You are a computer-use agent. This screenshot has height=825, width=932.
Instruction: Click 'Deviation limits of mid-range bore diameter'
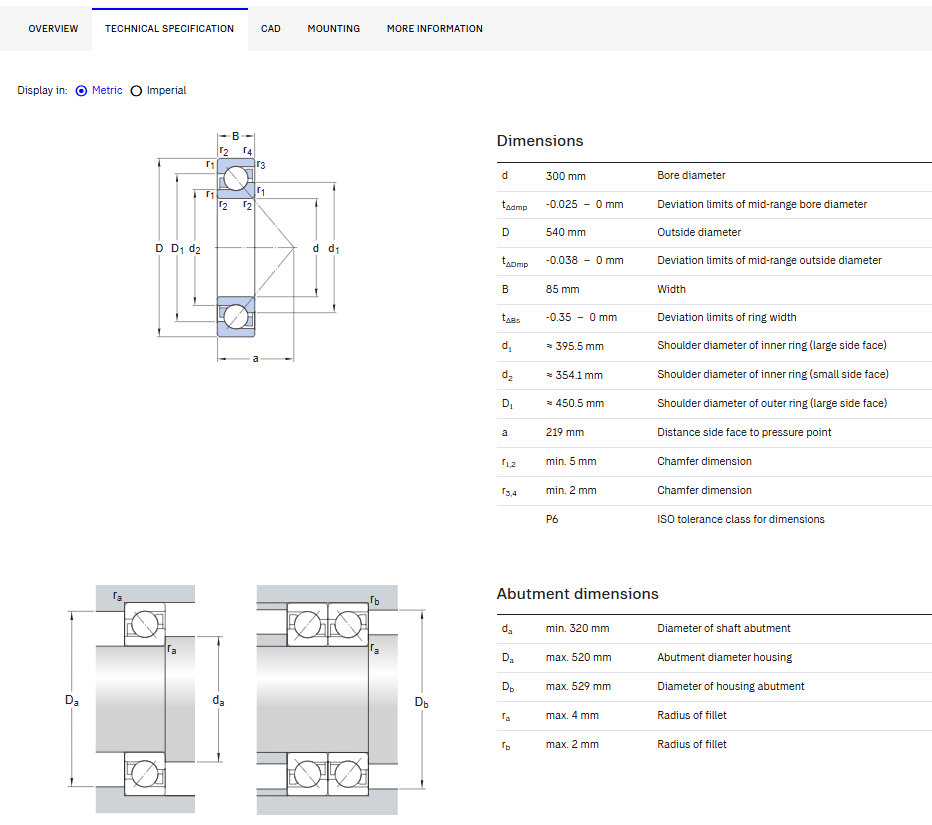click(x=762, y=204)
